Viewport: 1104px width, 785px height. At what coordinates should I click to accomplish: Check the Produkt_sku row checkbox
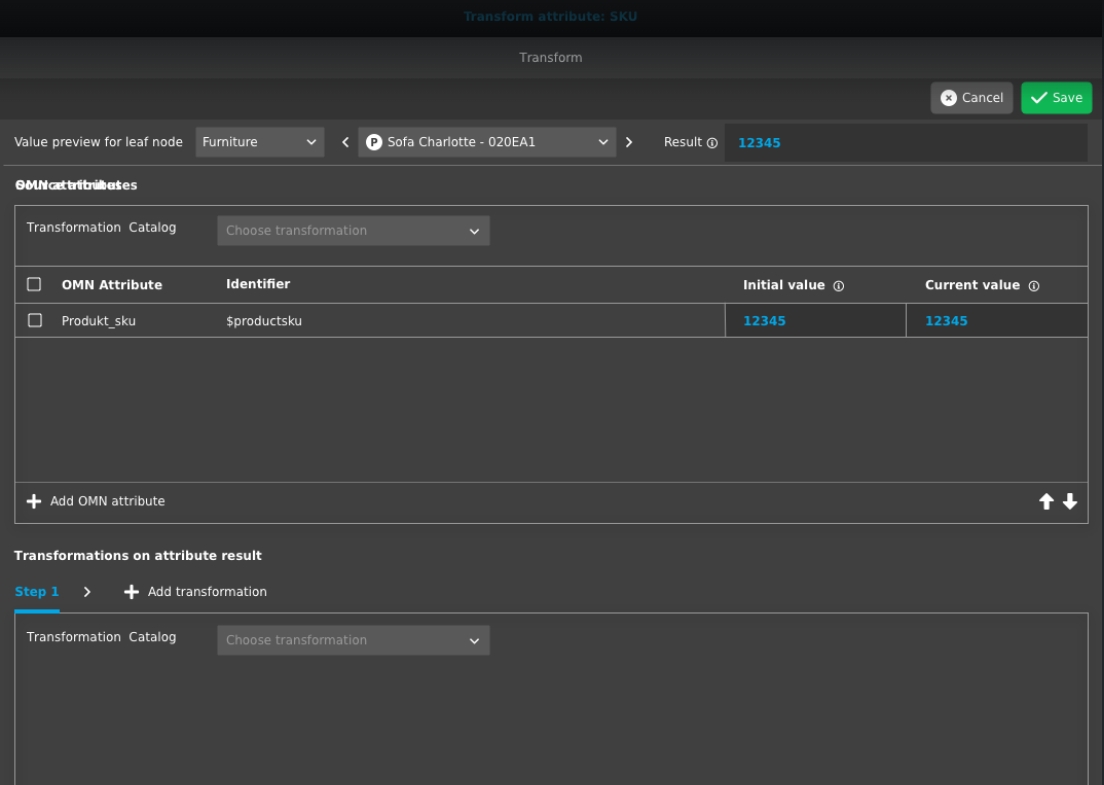[x=34, y=320]
